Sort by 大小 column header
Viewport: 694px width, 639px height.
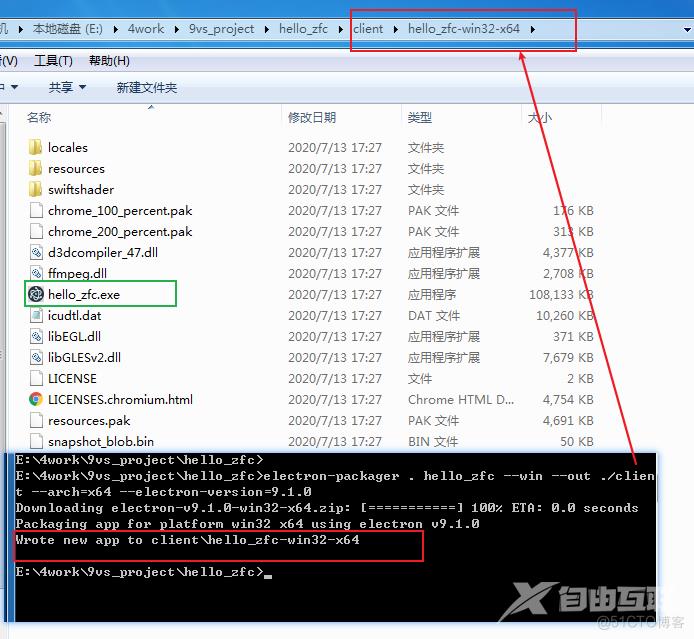click(x=540, y=118)
